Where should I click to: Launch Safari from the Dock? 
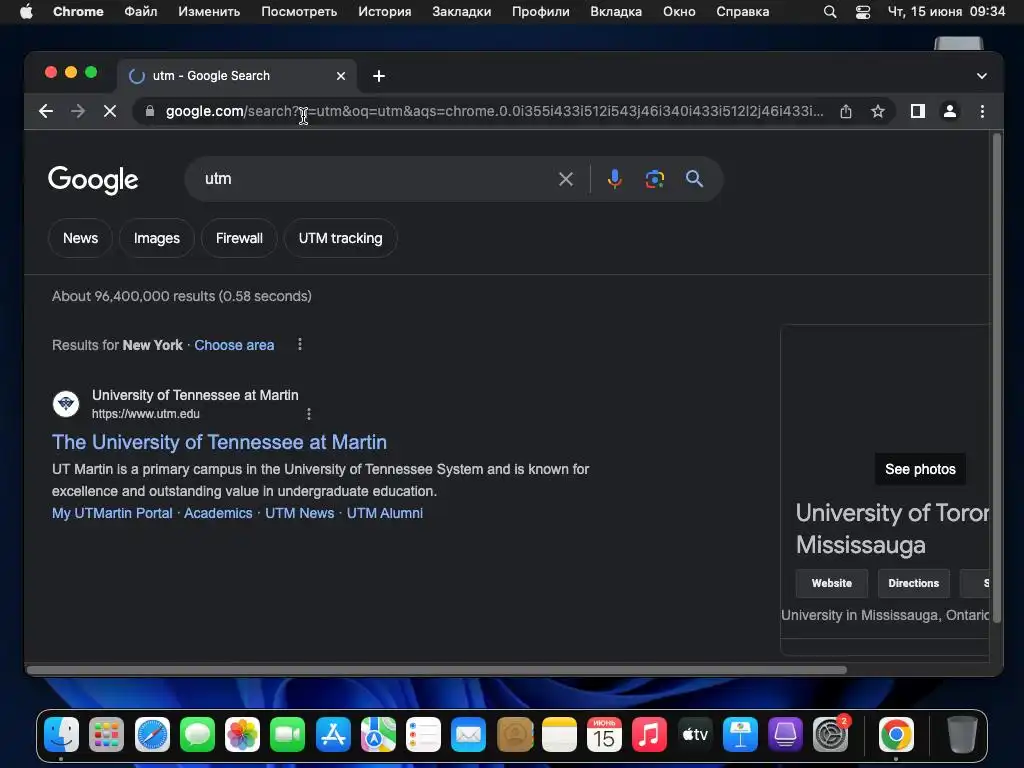pos(152,735)
